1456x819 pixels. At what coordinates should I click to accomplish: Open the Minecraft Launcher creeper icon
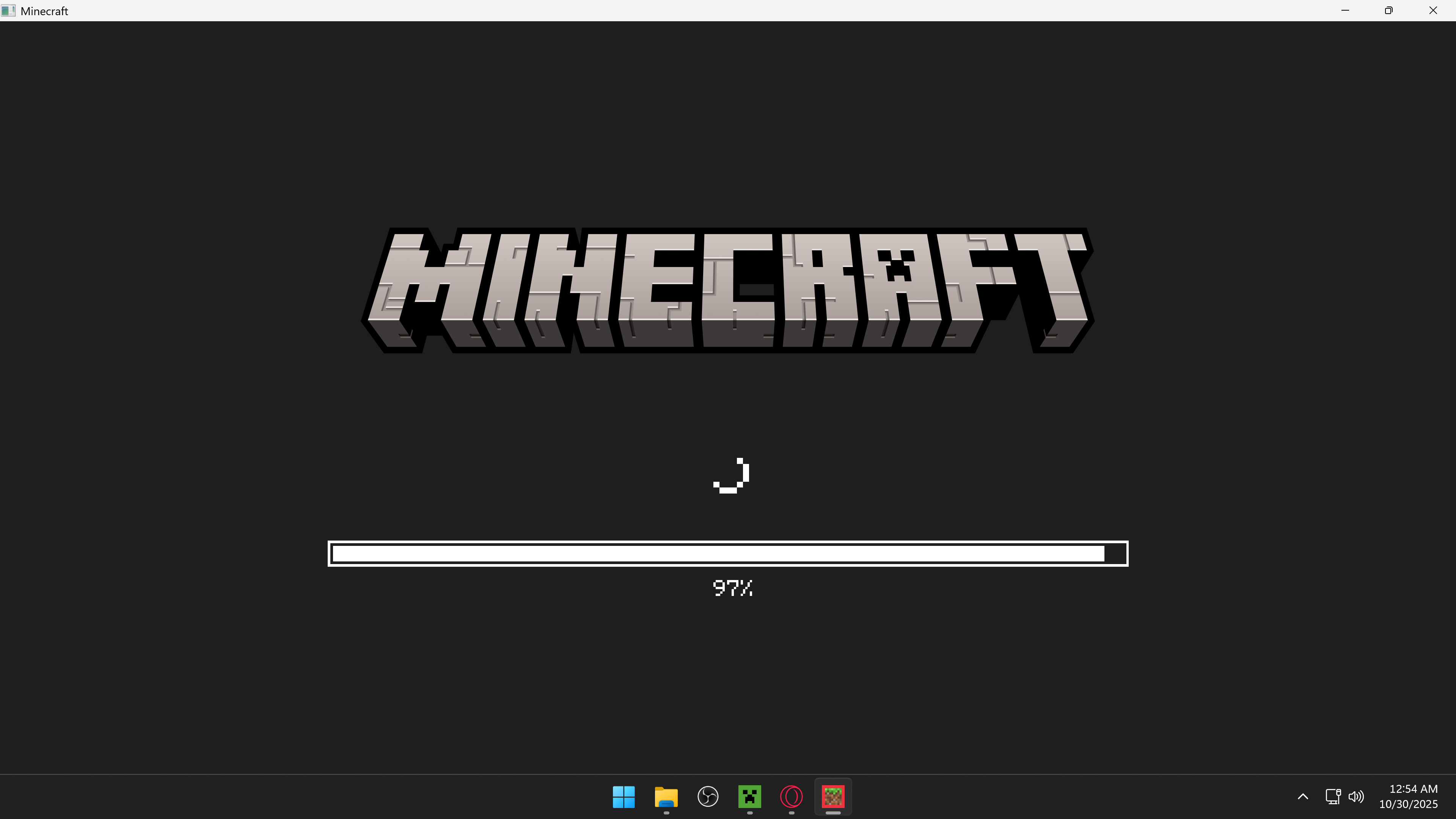pyautogui.click(x=749, y=797)
